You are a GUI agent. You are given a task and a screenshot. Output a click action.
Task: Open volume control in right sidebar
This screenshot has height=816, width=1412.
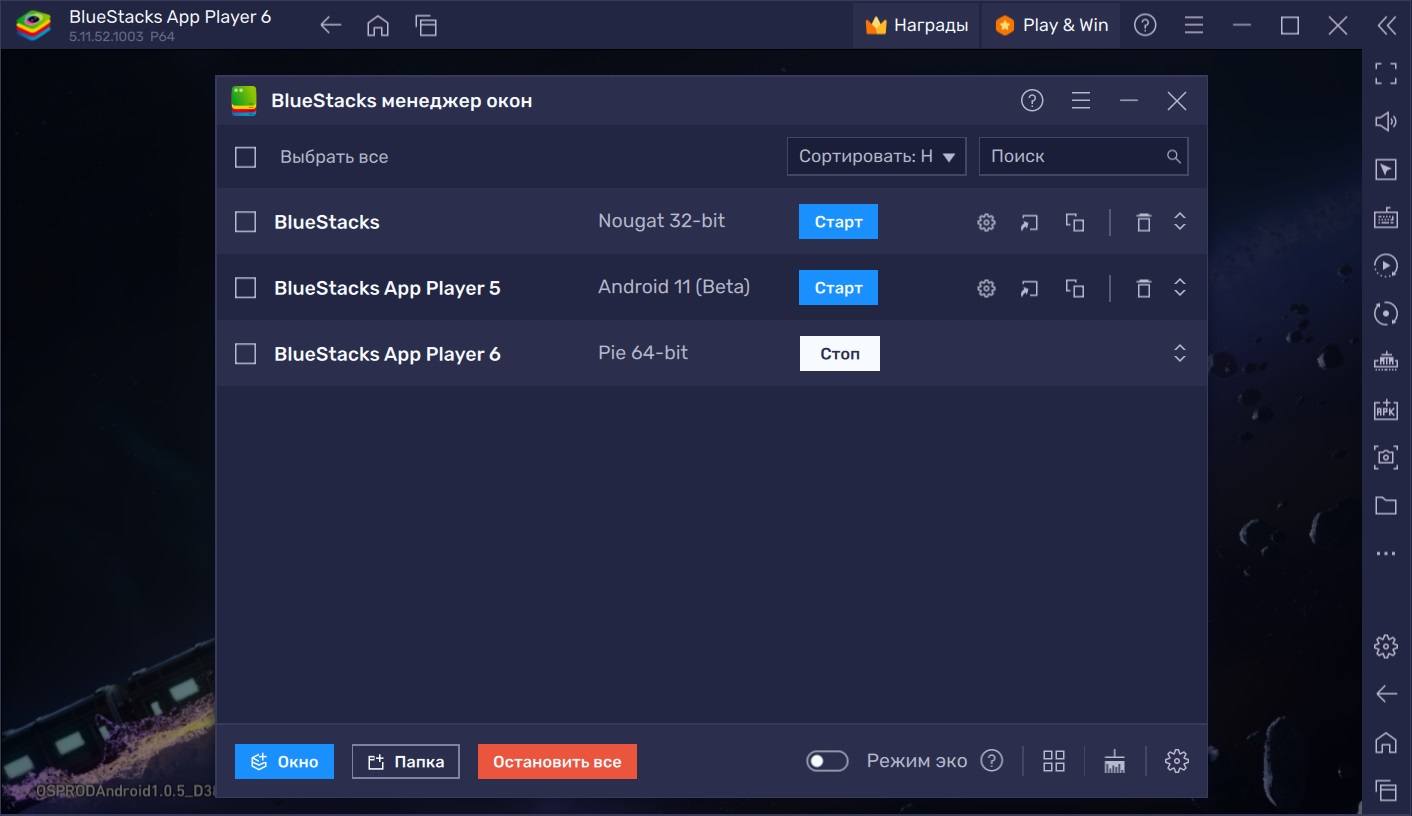pyautogui.click(x=1386, y=122)
